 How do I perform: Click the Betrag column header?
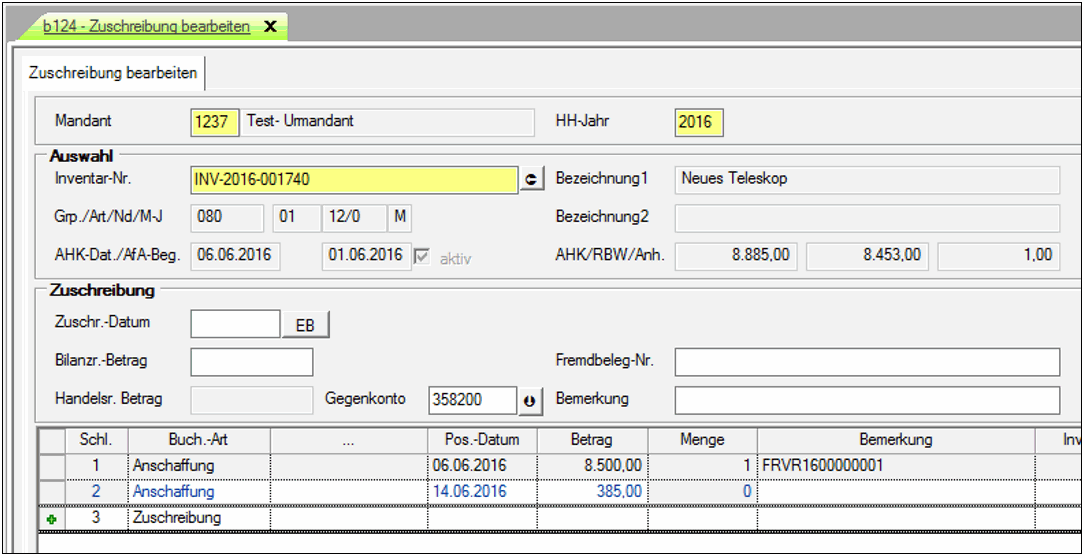pos(591,440)
